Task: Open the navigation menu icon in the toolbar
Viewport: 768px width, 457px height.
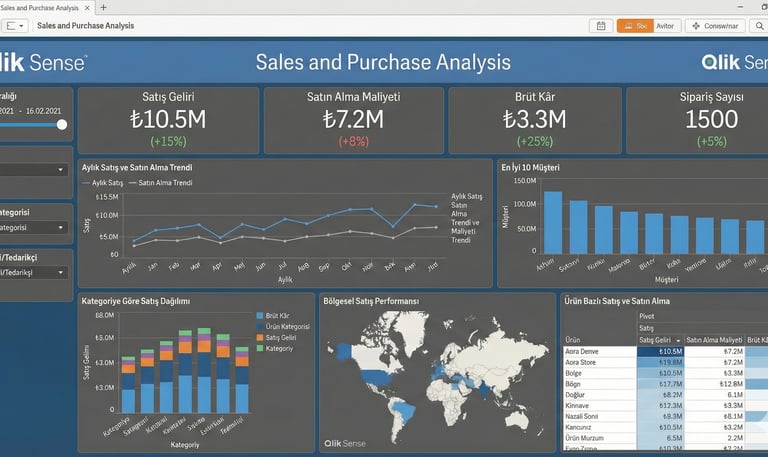Action: click(x=15, y=26)
